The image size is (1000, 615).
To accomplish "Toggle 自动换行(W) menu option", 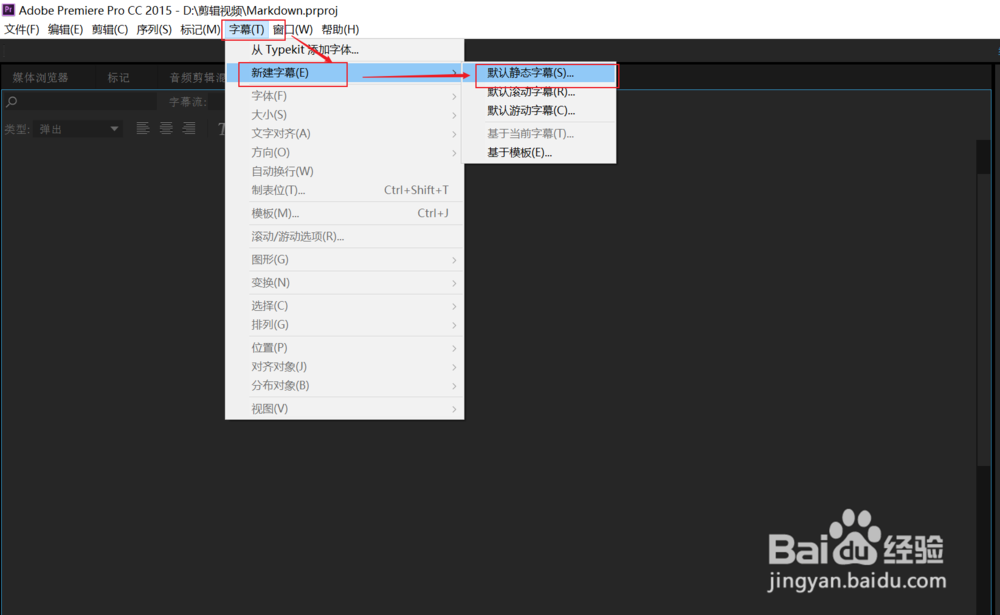I will pyautogui.click(x=344, y=171).
